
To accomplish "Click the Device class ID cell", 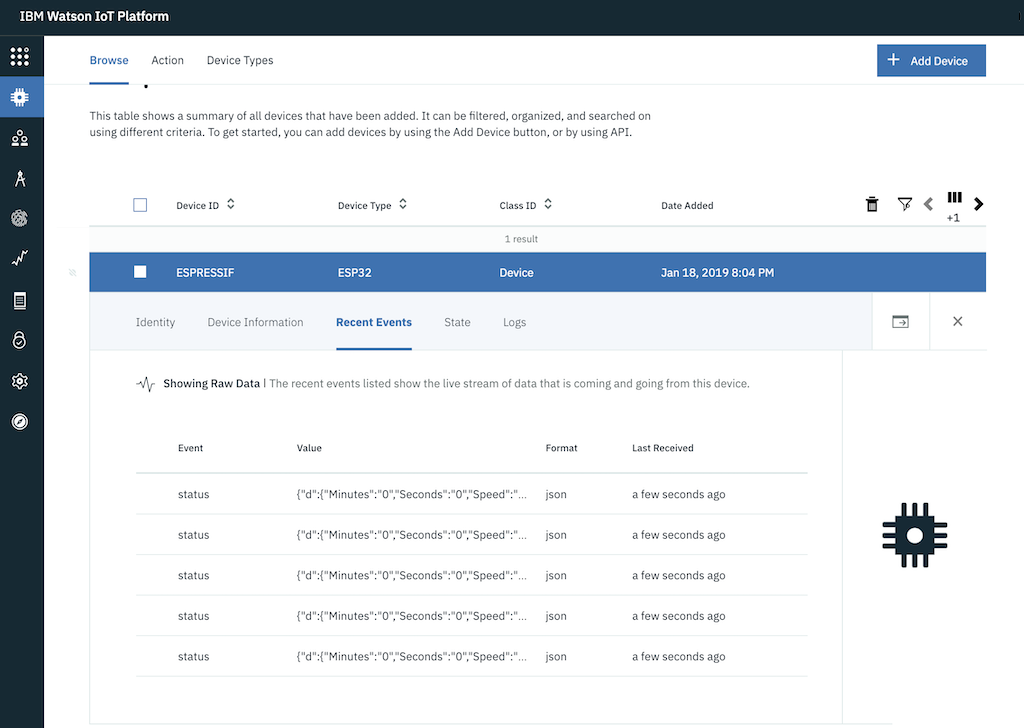I will pos(516,273).
